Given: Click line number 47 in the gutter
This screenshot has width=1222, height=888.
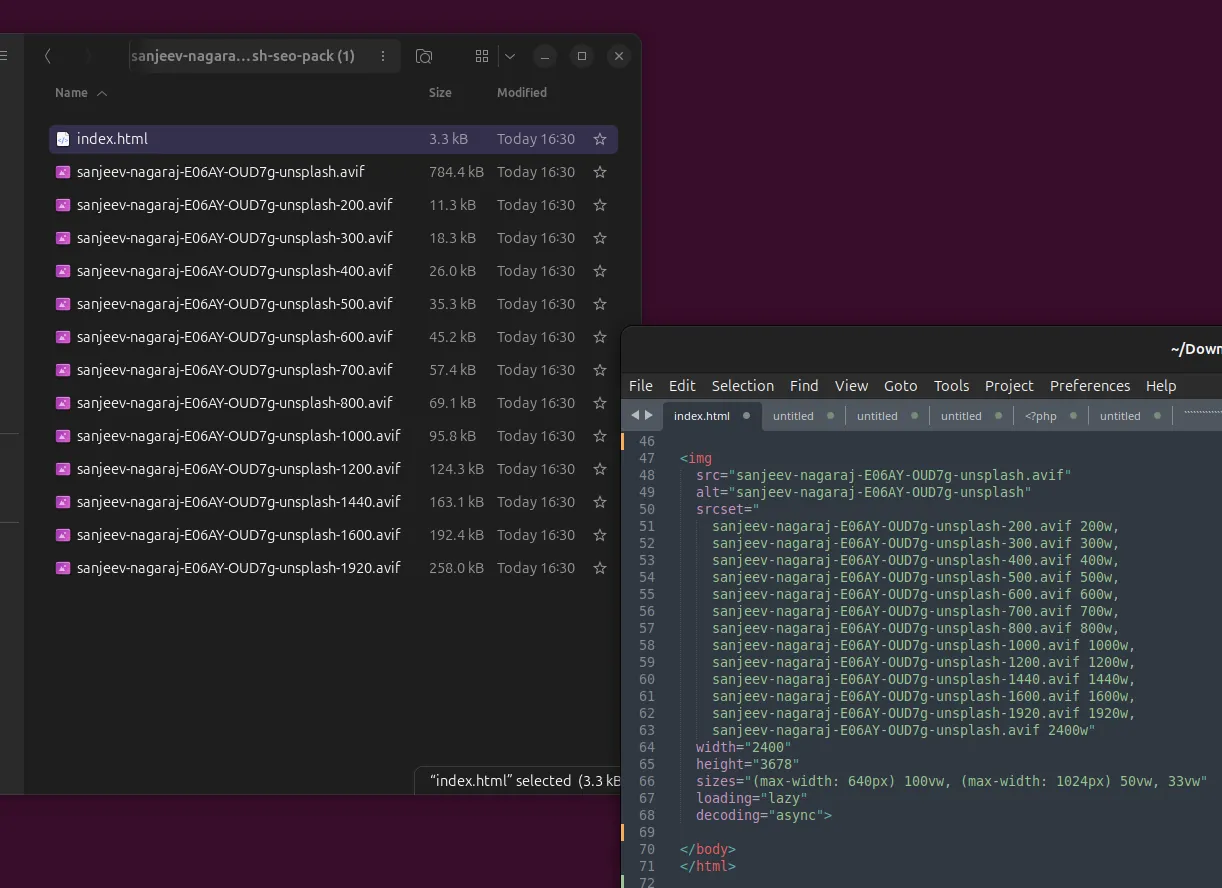Looking at the screenshot, I should 646,458.
